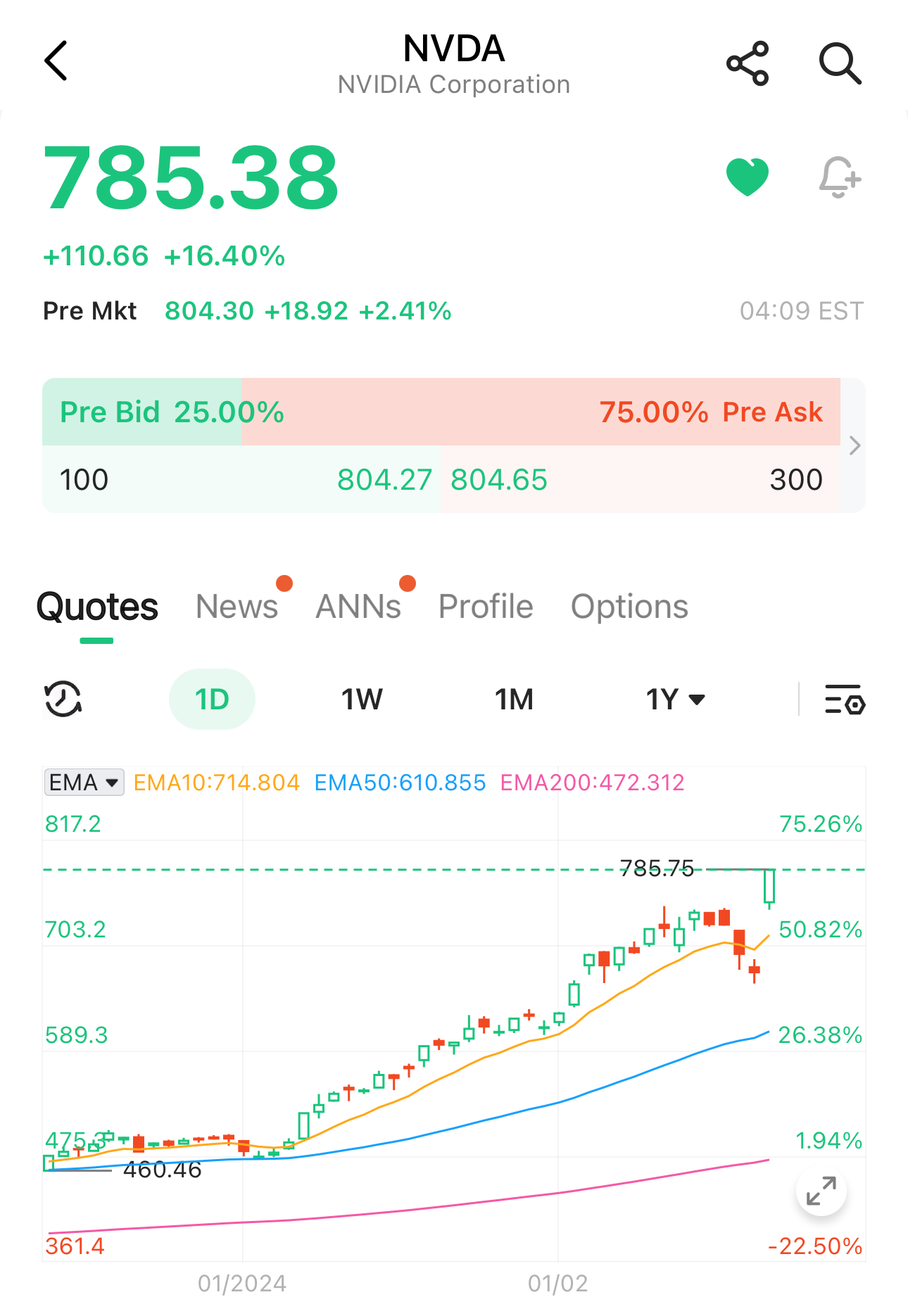
Task: Add a price alert with bell icon
Action: (x=840, y=177)
